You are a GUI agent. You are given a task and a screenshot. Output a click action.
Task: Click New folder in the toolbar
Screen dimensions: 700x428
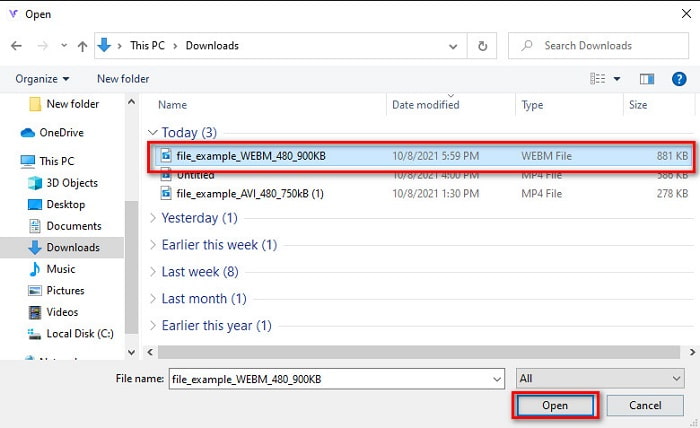click(x=123, y=79)
